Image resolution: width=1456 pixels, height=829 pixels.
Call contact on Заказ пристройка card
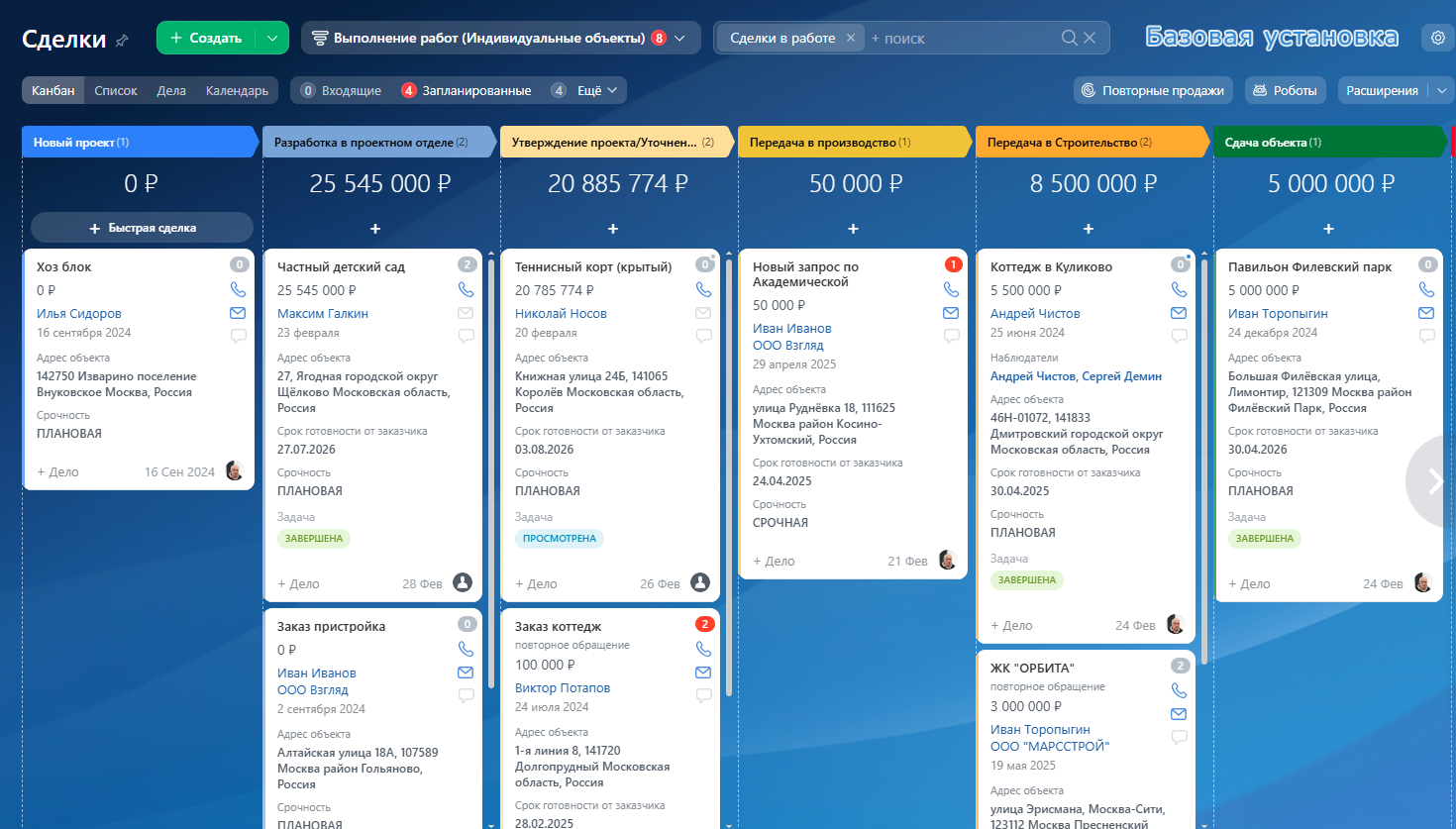(466, 649)
